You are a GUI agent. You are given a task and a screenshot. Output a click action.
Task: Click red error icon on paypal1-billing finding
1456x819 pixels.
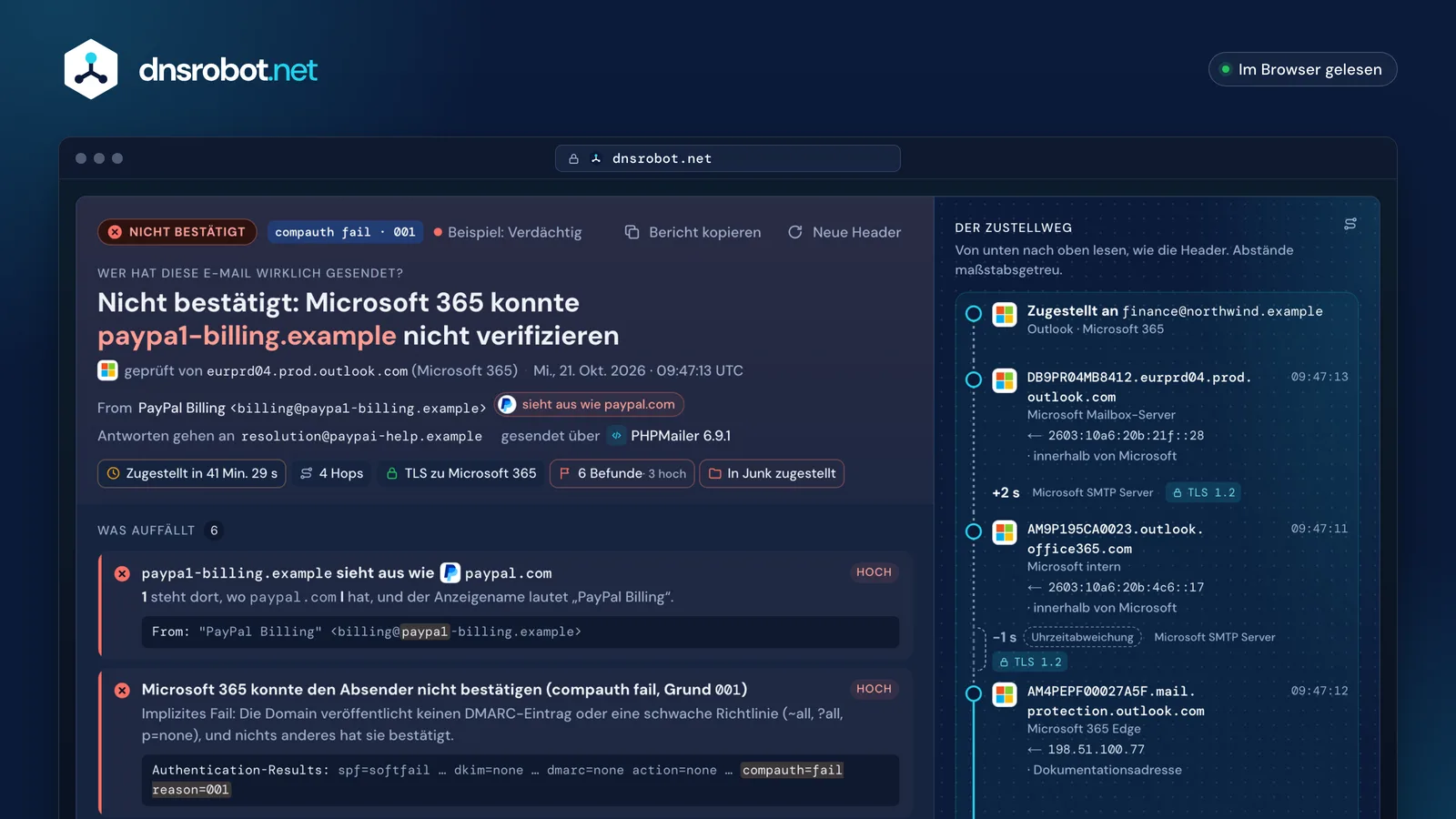point(122,573)
